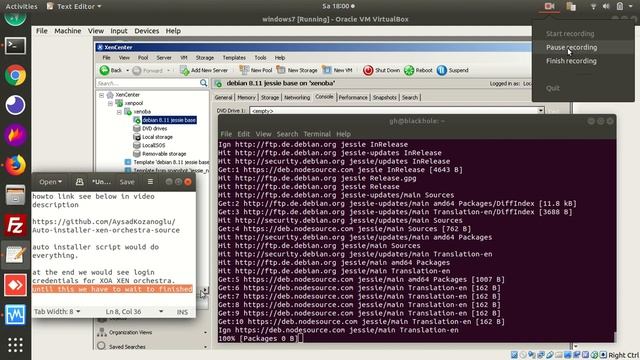The width and height of the screenshot is (640, 360).
Task: Switch to the Memory tab
Action: click(247, 98)
